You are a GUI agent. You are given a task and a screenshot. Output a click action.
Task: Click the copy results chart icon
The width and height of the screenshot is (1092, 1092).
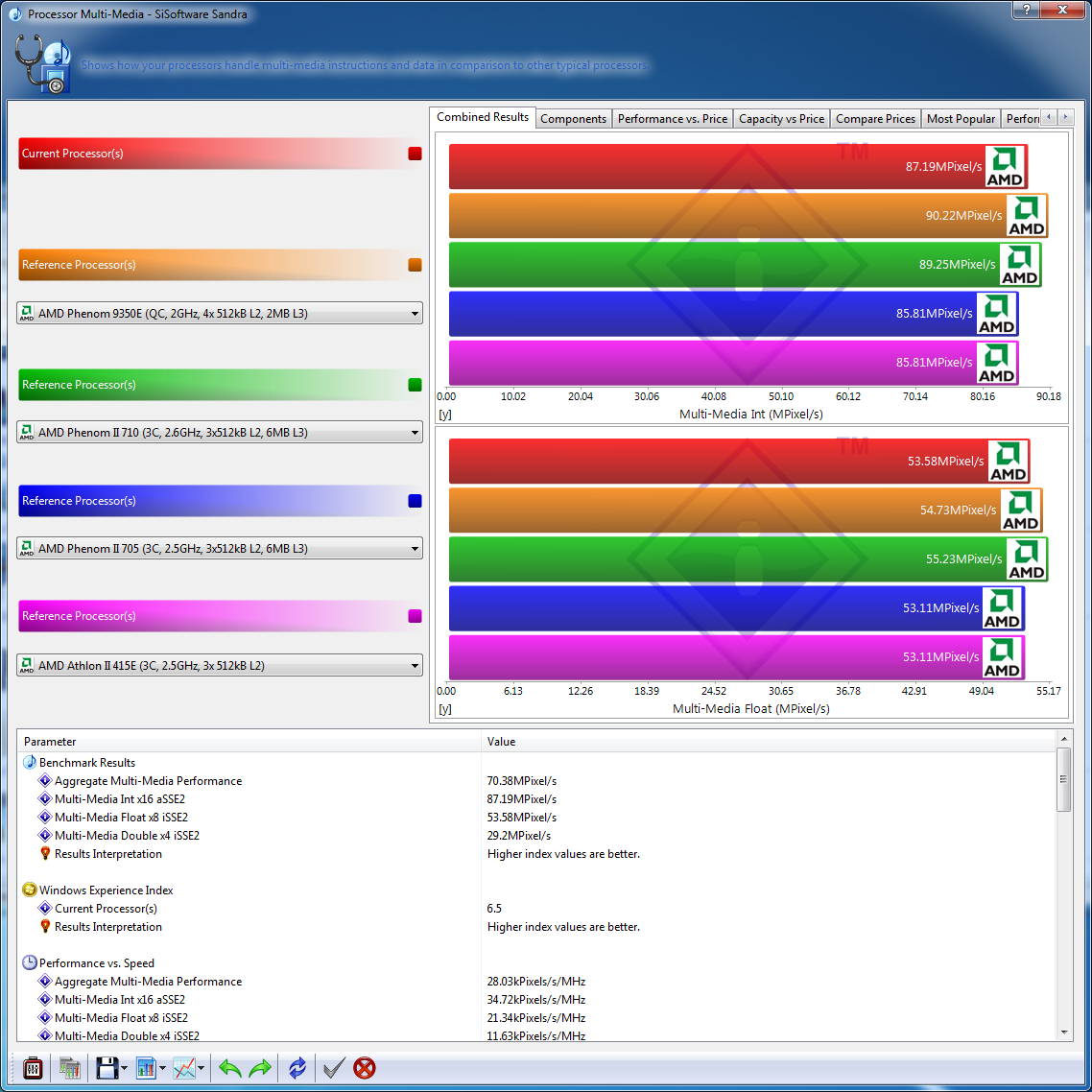click(70, 1068)
